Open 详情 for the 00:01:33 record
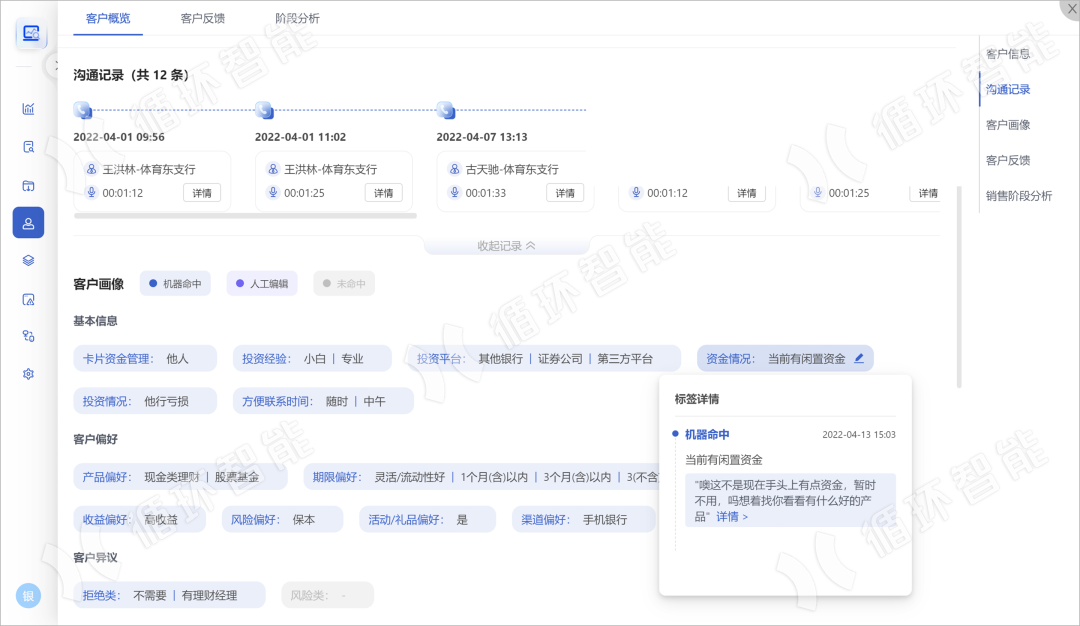Viewport: 1080px width, 626px height. [565, 193]
